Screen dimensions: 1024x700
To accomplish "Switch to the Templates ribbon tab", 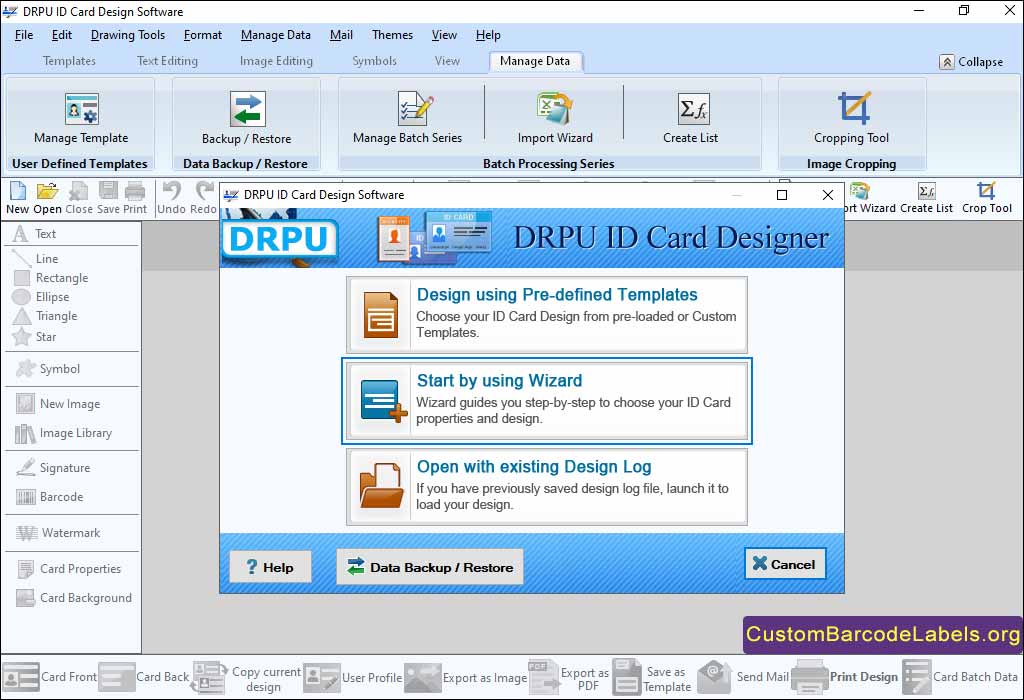I will (x=69, y=61).
